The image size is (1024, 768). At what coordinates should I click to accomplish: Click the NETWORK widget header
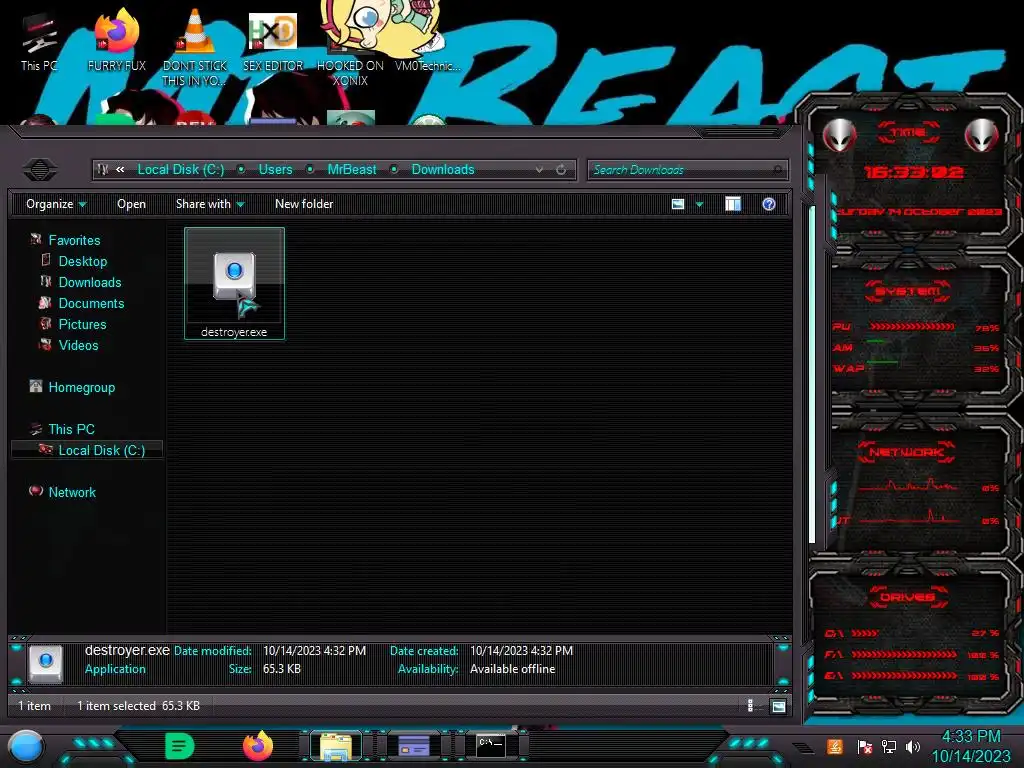point(906,452)
